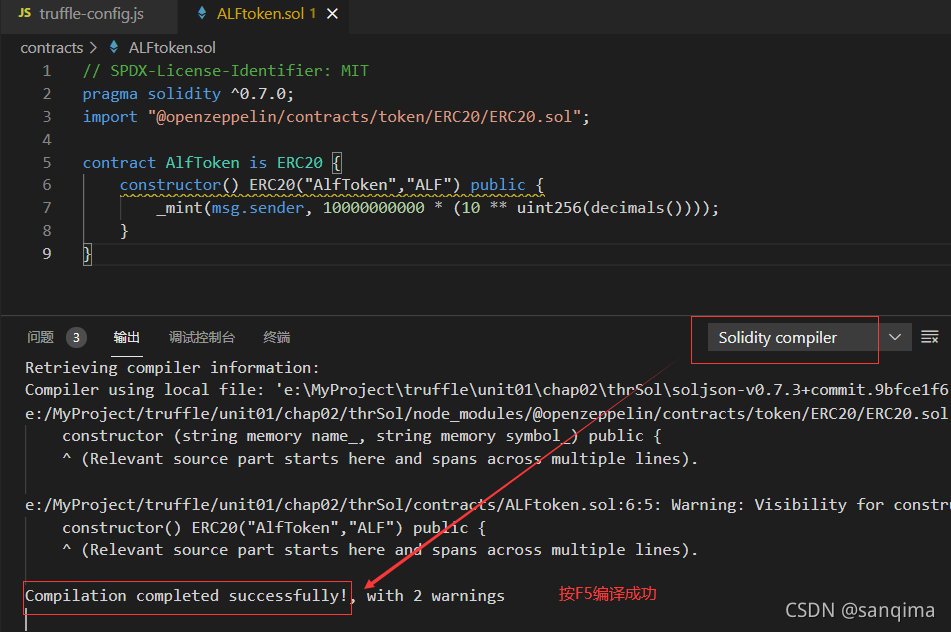
Task: Click the JS file icon on truffle-config.js tab
Action: pyautogui.click(x=25, y=13)
